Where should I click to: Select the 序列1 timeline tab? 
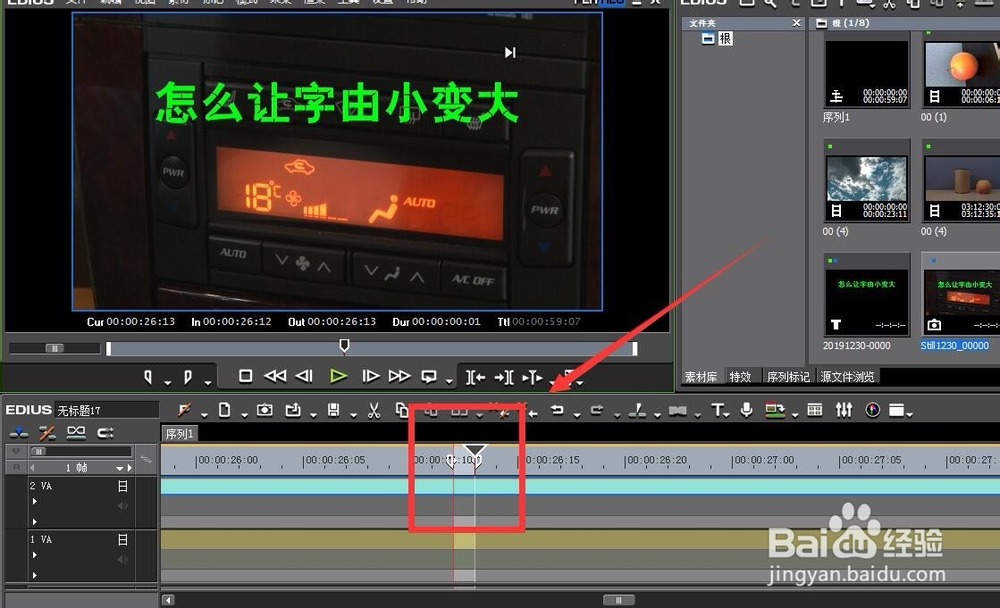(x=179, y=434)
